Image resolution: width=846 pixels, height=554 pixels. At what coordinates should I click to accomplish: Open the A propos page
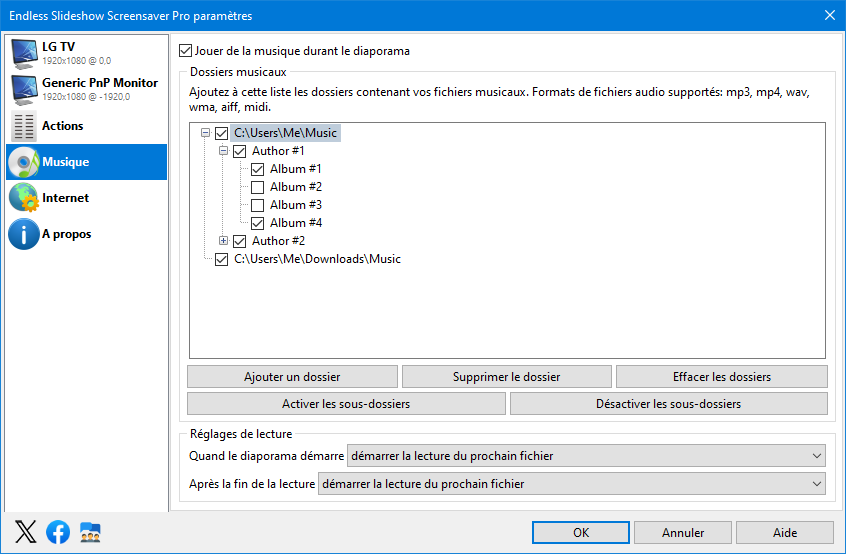(x=86, y=234)
